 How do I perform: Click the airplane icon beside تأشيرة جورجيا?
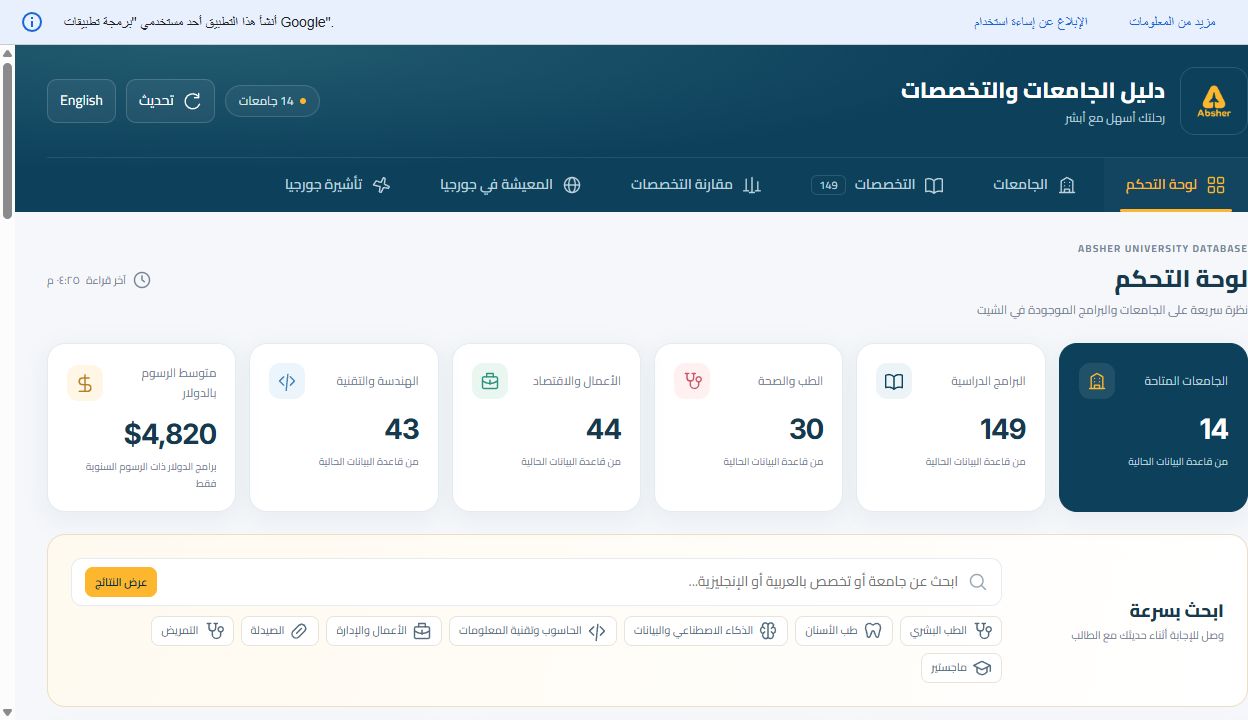[x=381, y=185]
